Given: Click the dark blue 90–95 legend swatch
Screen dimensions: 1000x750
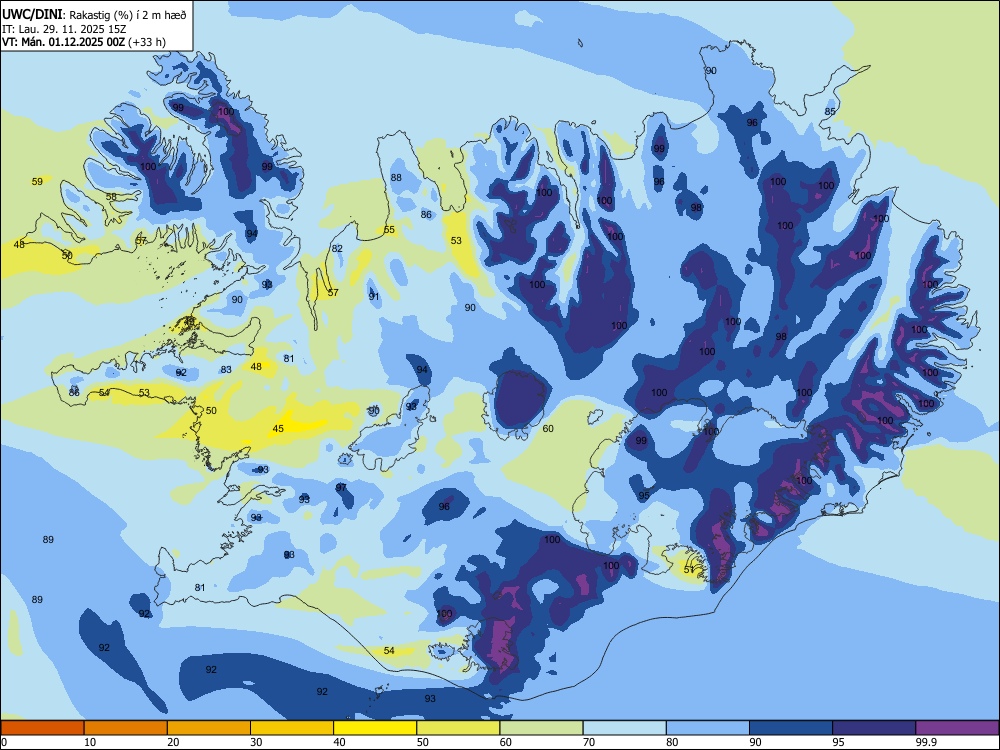Looking at the screenshot, I should pos(791,727).
